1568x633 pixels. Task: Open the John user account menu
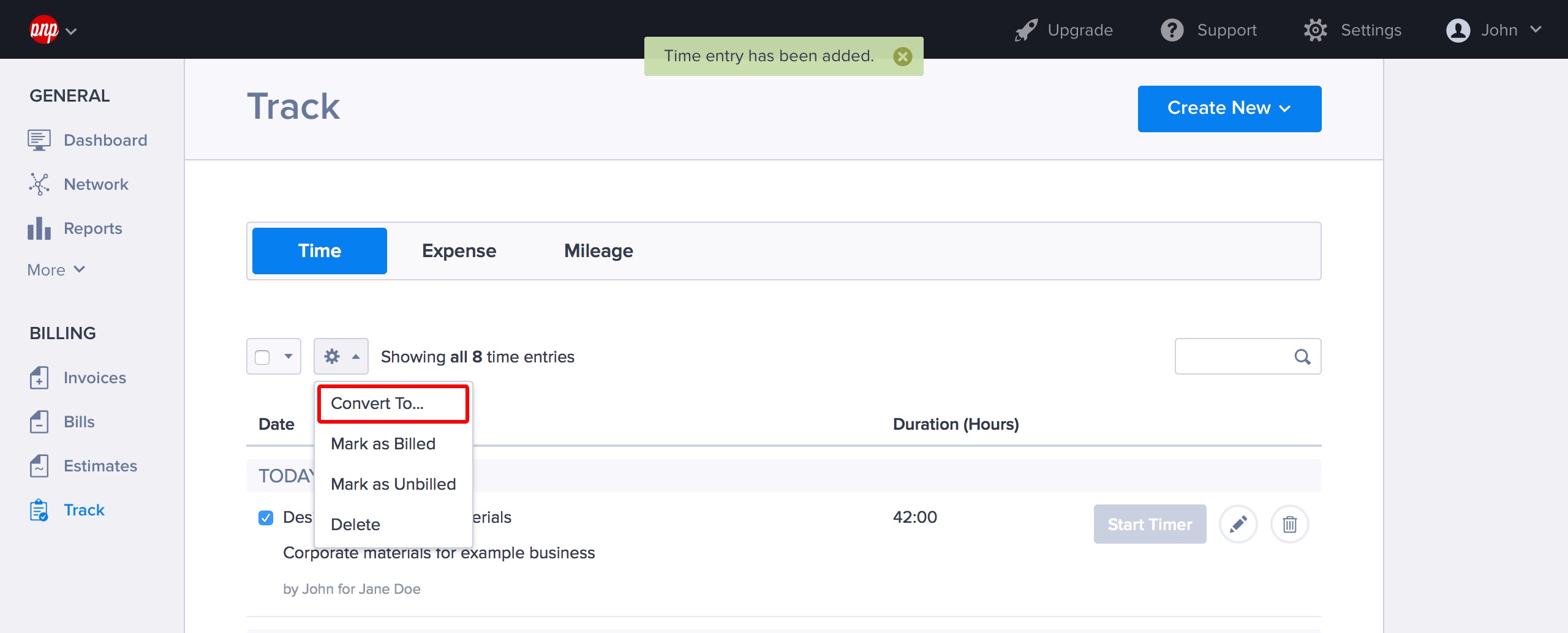[x=1493, y=30]
